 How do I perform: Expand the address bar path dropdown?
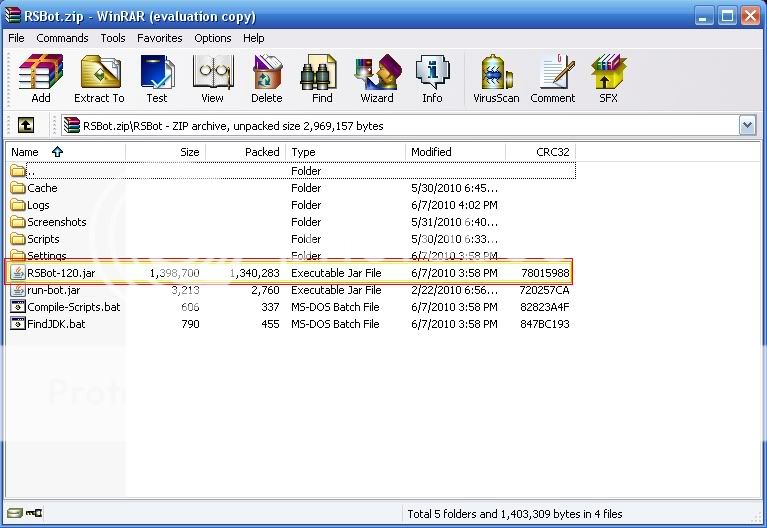pos(747,125)
